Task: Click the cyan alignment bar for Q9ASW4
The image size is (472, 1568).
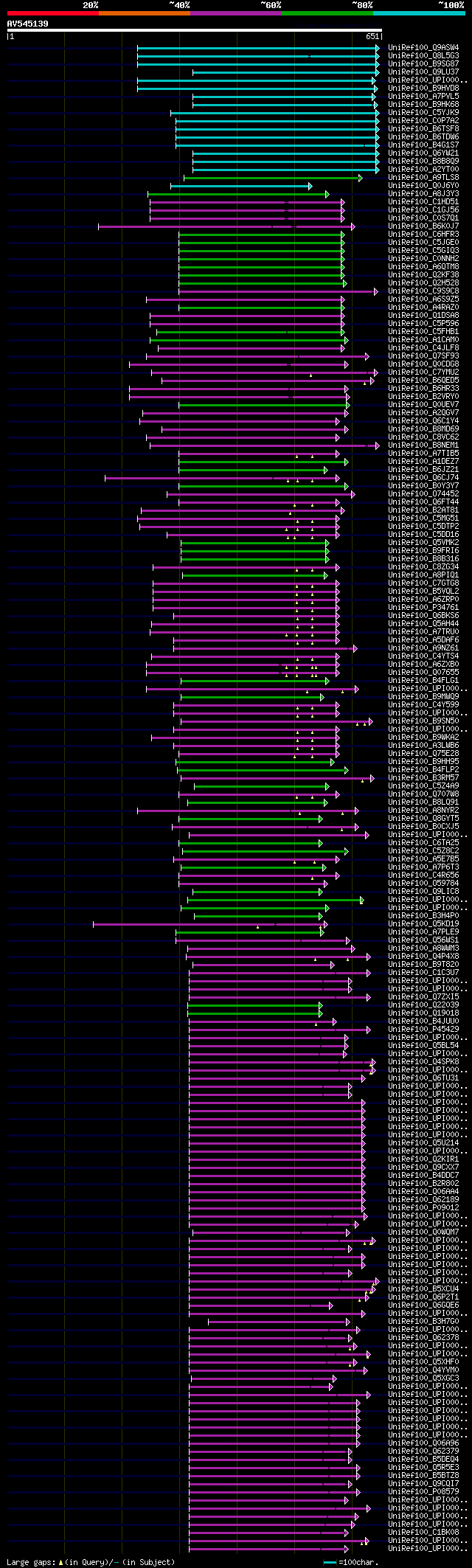Action: (258, 47)
